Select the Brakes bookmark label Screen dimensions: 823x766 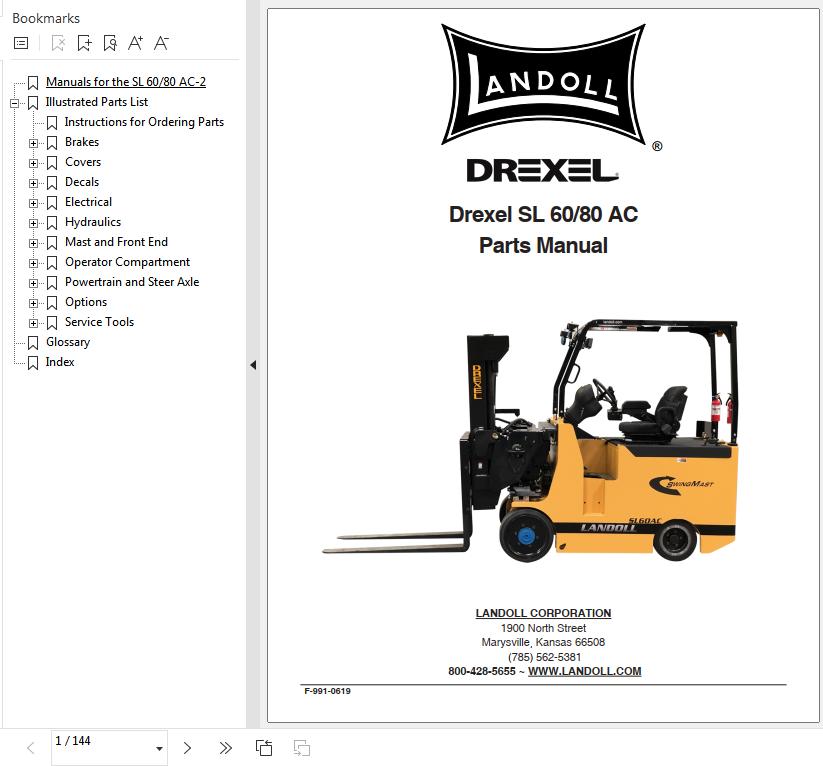(82, 142)
